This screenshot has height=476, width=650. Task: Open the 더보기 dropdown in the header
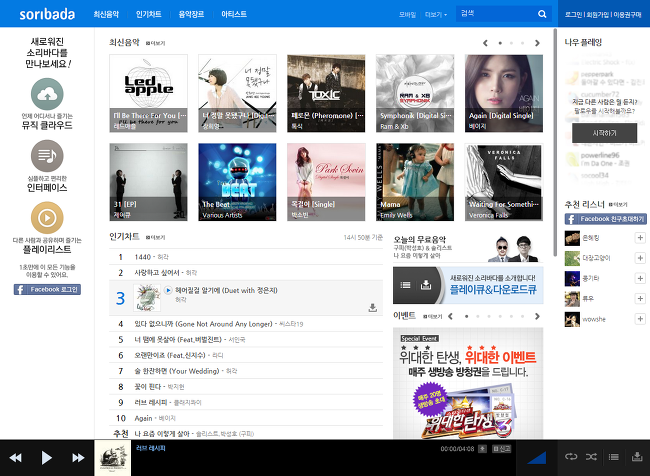pos(436,15)
